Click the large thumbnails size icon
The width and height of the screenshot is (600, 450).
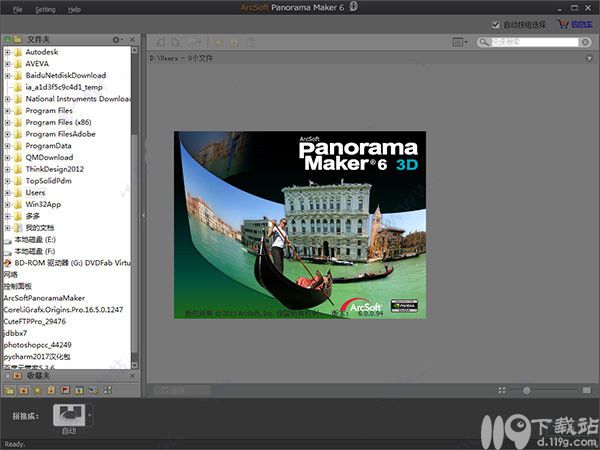587,390
